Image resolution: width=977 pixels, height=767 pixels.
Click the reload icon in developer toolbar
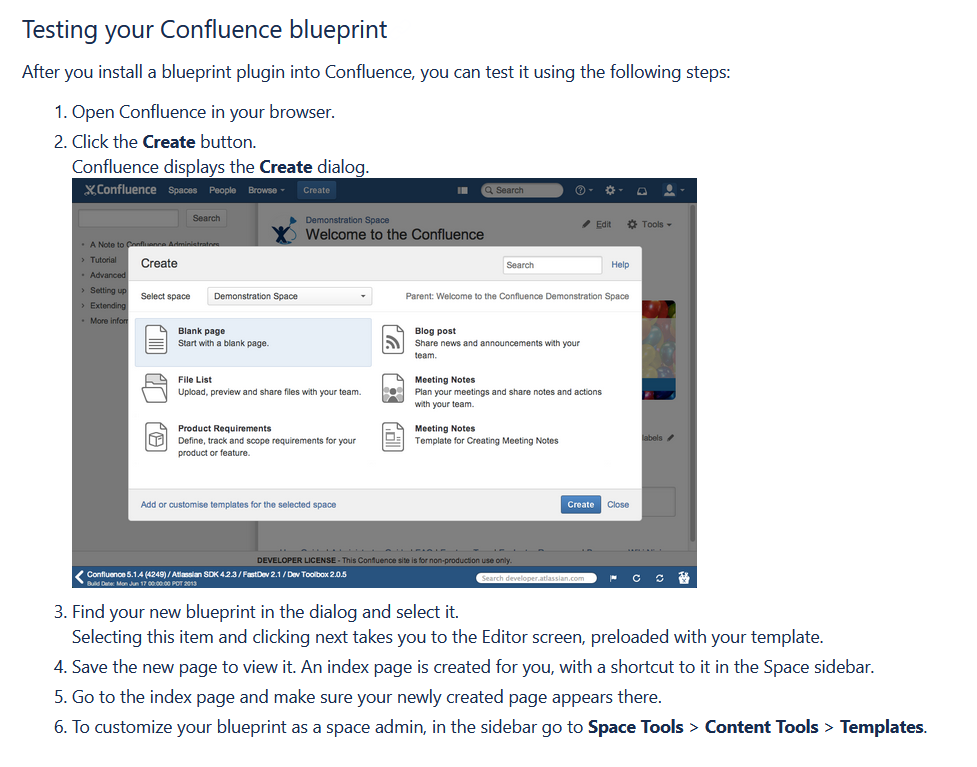tap(636, 579)
